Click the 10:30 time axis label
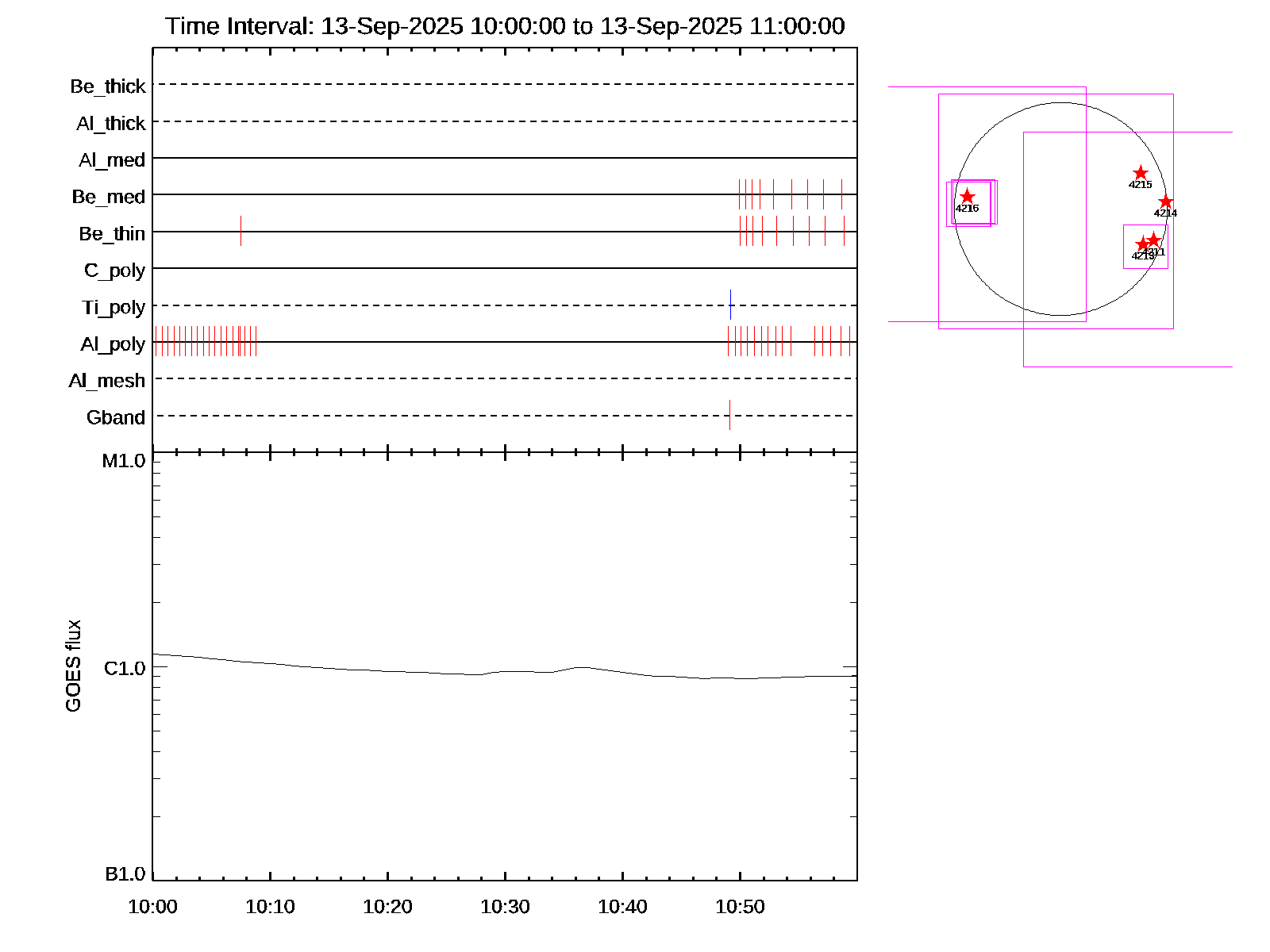The width and height of the screenshot is (1270, 952). click(x=505, y=907)
